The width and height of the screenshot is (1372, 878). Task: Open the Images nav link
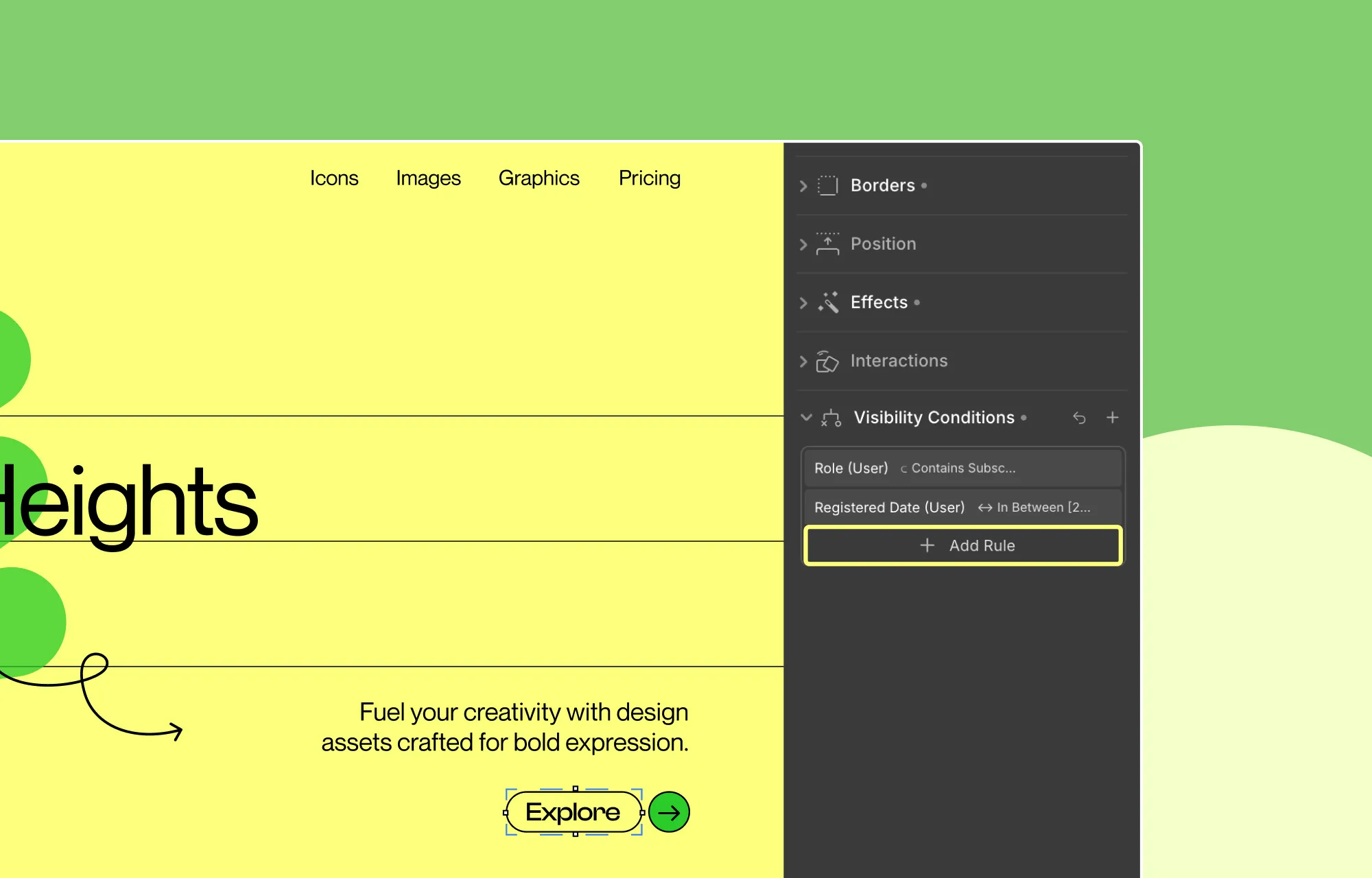click(x=428, y=178)
